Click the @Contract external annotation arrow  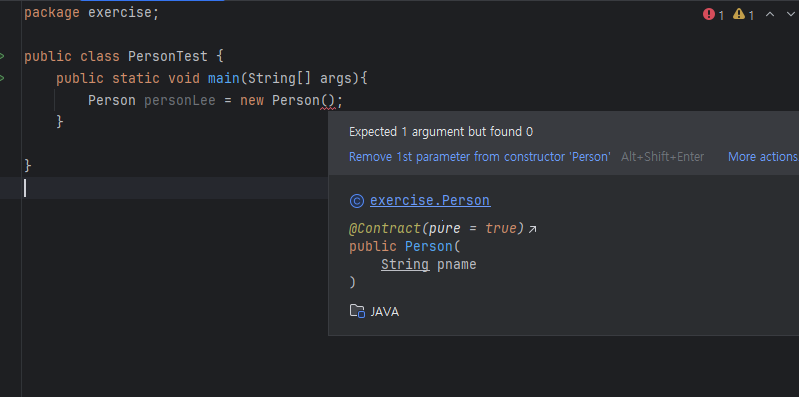[532, 229]
